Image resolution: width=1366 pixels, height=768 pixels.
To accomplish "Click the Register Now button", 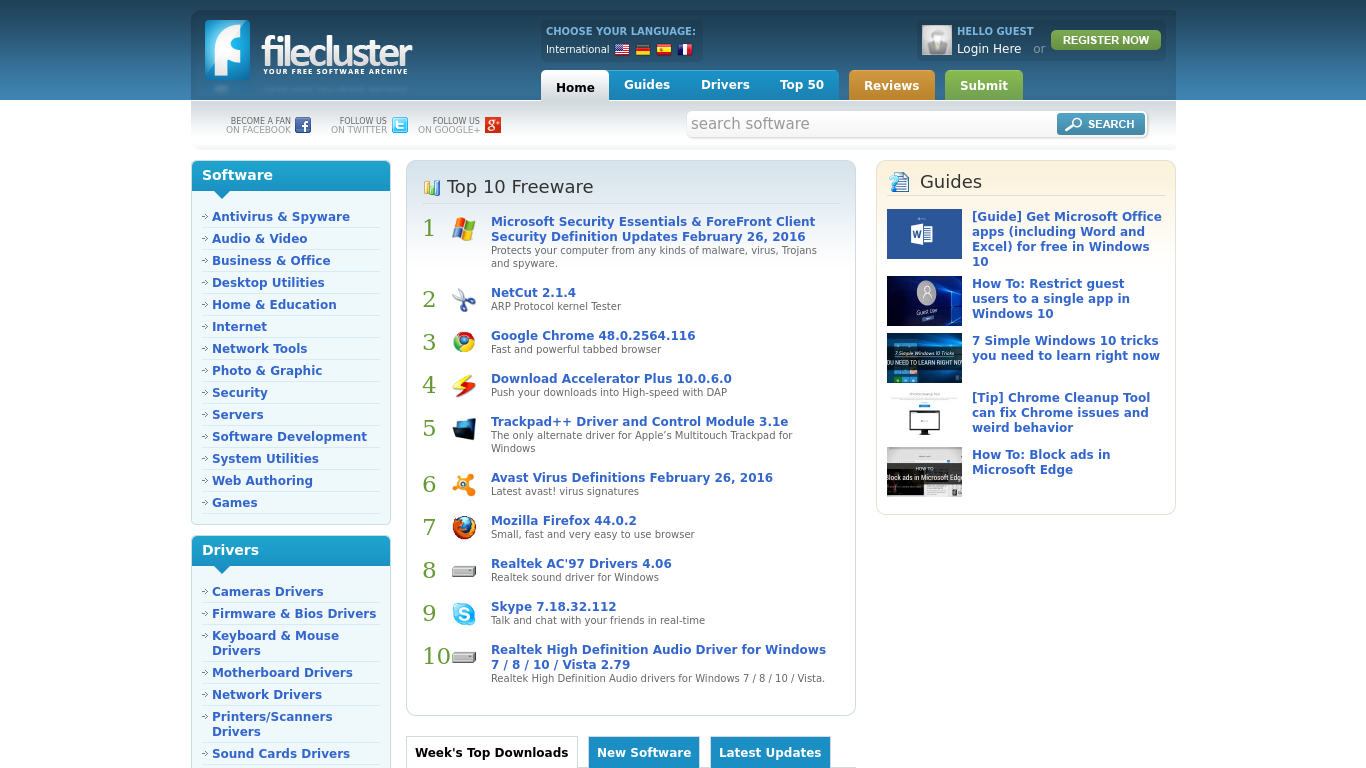I will [1106, 40].
